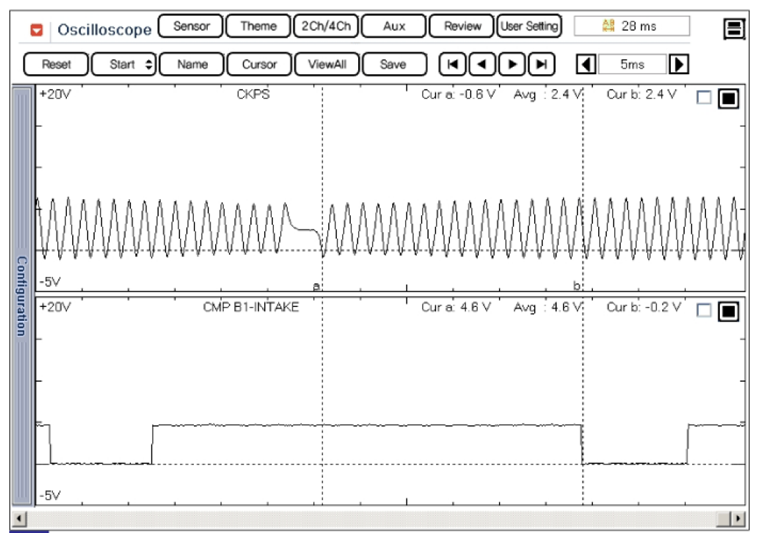The width and height of the screenshot is (759, 542).
Task: Toggle the CKPS channel empty checkbox
Action: tap(703, 98)
